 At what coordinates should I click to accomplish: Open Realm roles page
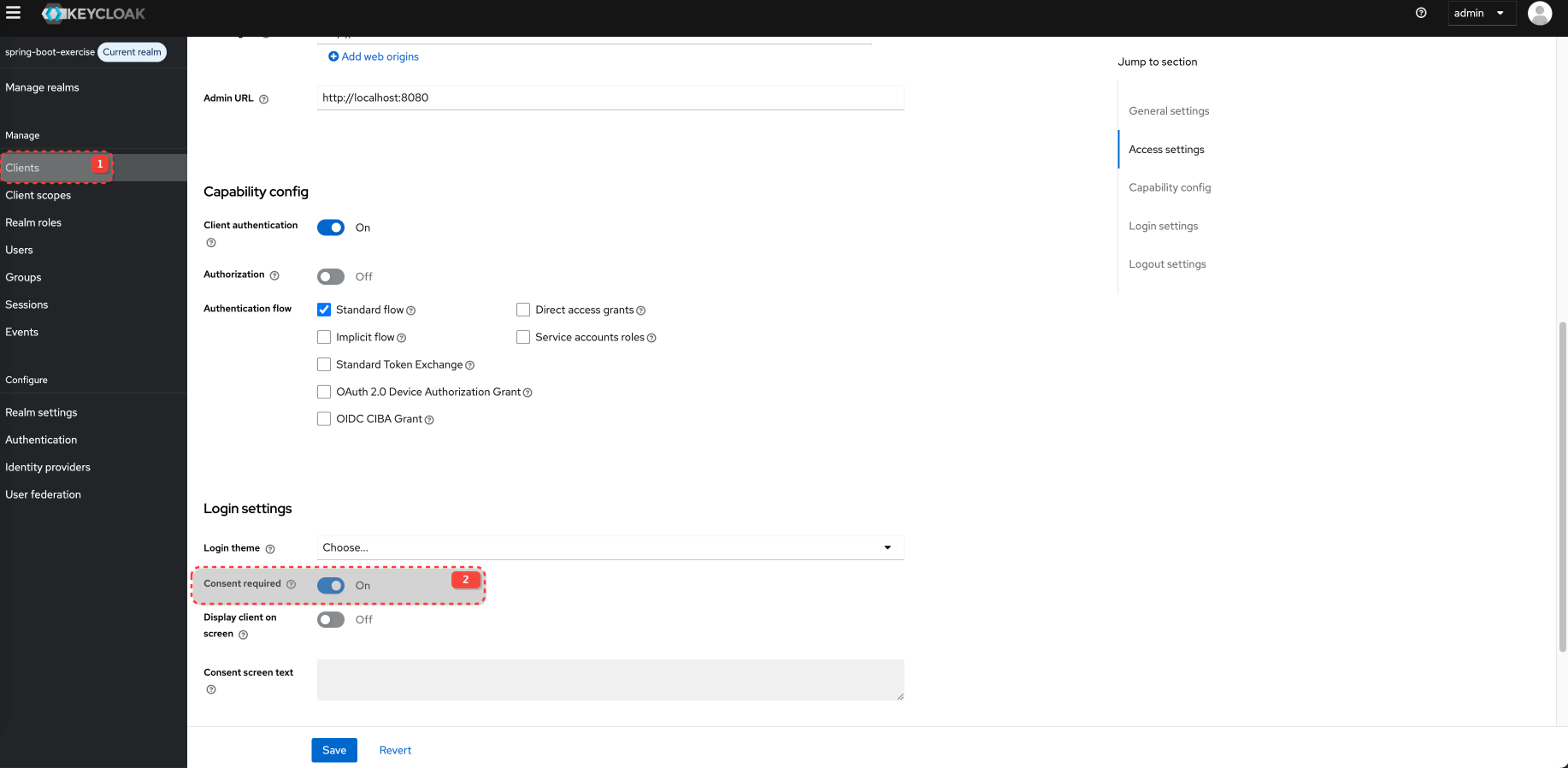coord(33,222)
